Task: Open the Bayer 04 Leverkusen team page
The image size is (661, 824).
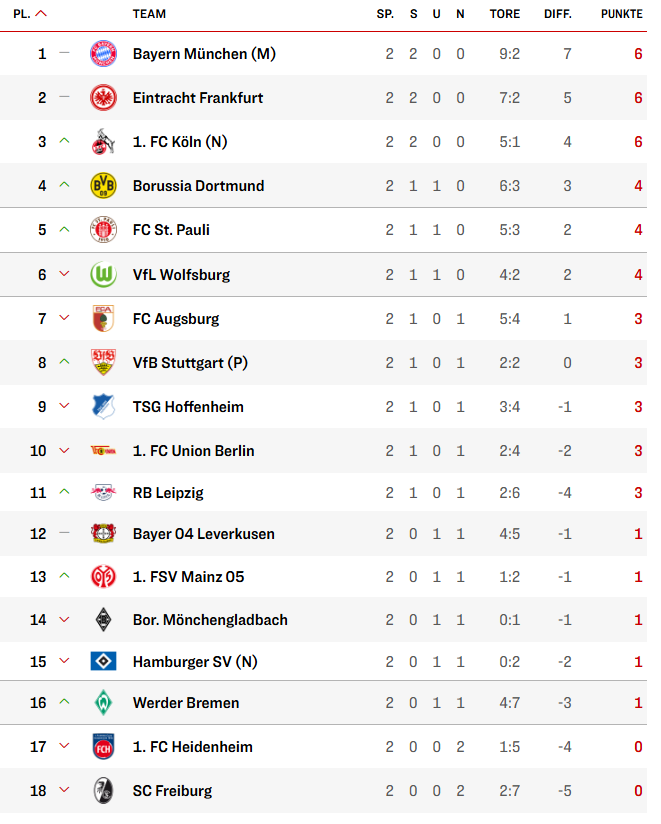Action: tap(203, 534)
